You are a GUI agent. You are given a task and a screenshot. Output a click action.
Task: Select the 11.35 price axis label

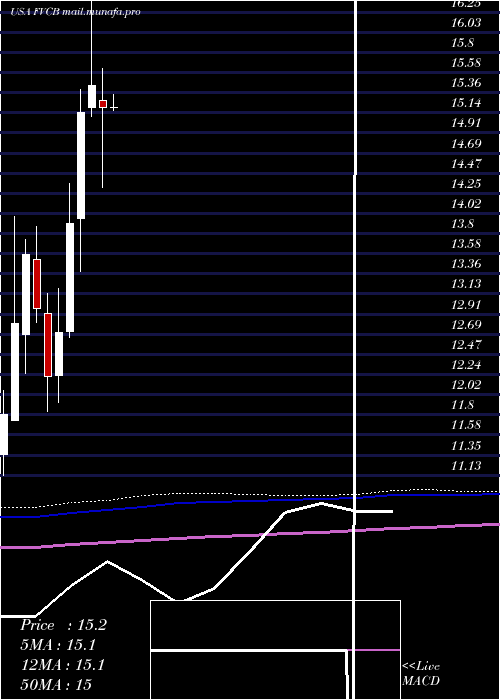pos(466,446)
